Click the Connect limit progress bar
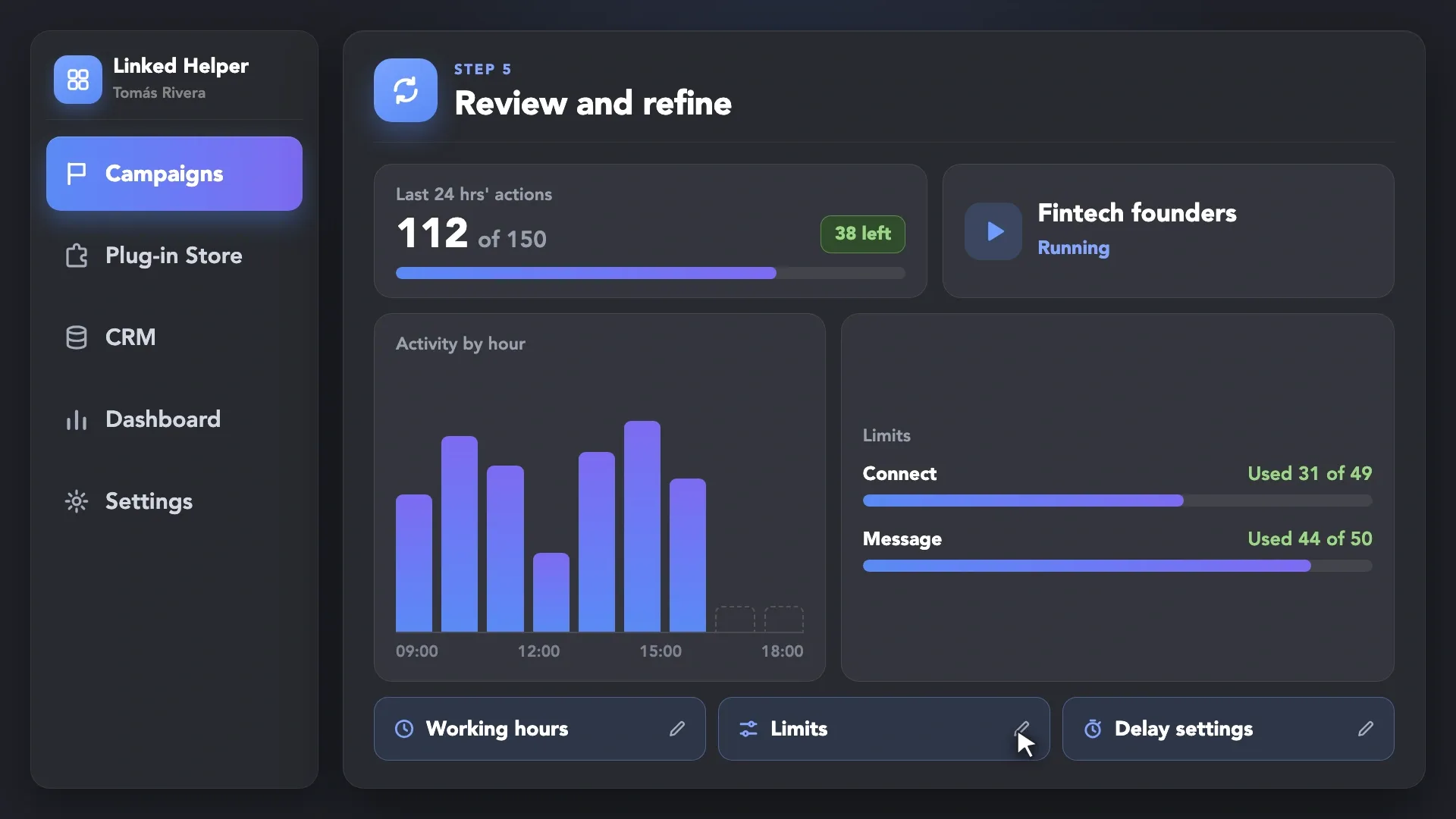Viewport: 1456px width, 819px height. click(1117, 500)
